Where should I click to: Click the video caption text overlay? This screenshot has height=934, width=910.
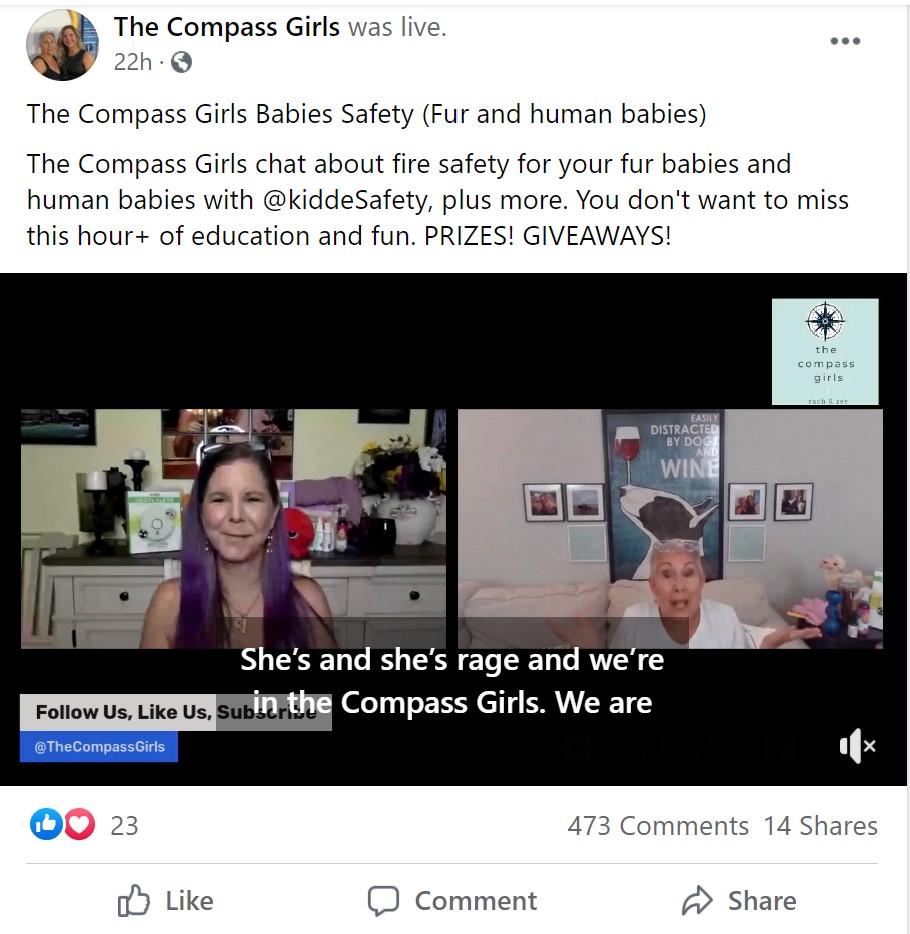[x=452, y=681]
